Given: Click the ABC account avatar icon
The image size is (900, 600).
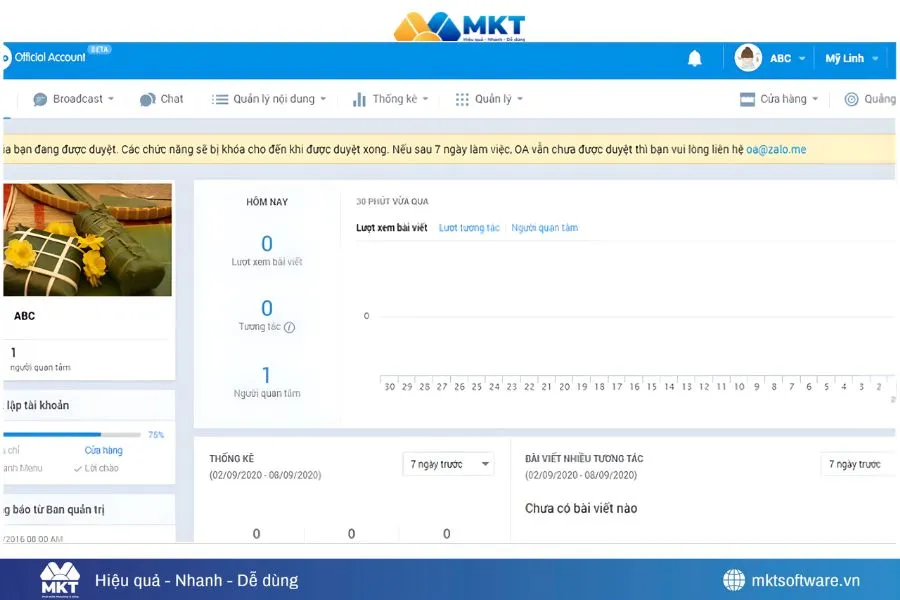Looking at the screenshot, I should point(748,58).
